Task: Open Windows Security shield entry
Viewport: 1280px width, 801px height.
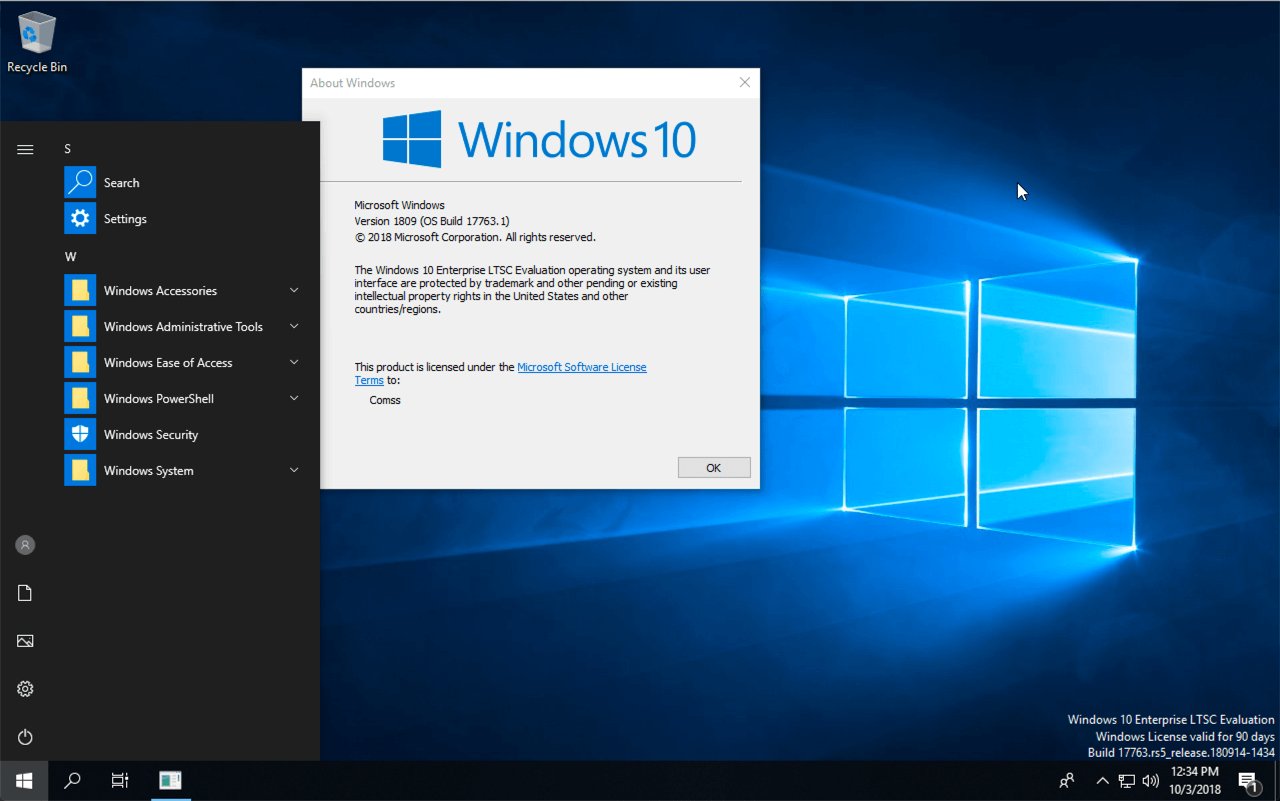Action: point(184,435)
